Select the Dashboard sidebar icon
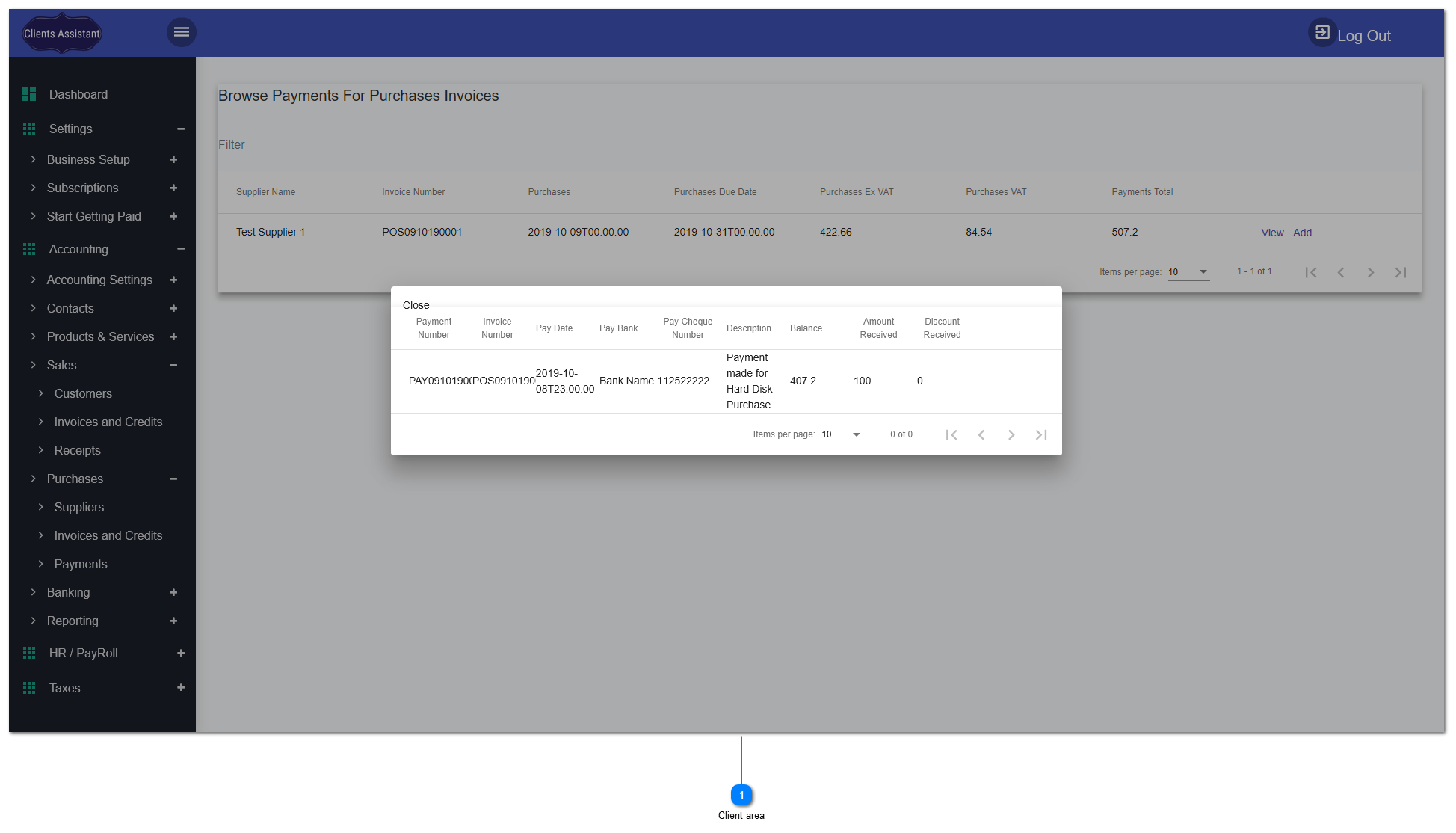Viewport: 1456px width, 833px height. pos(29,94)
